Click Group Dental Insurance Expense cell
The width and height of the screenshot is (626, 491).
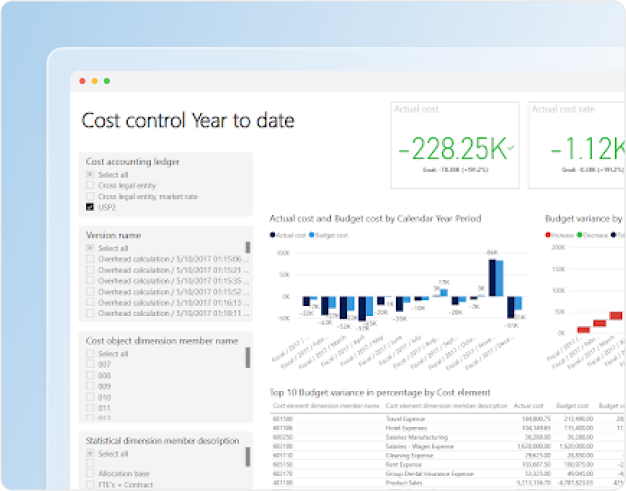pyautogui.click(x=430, y=474)
